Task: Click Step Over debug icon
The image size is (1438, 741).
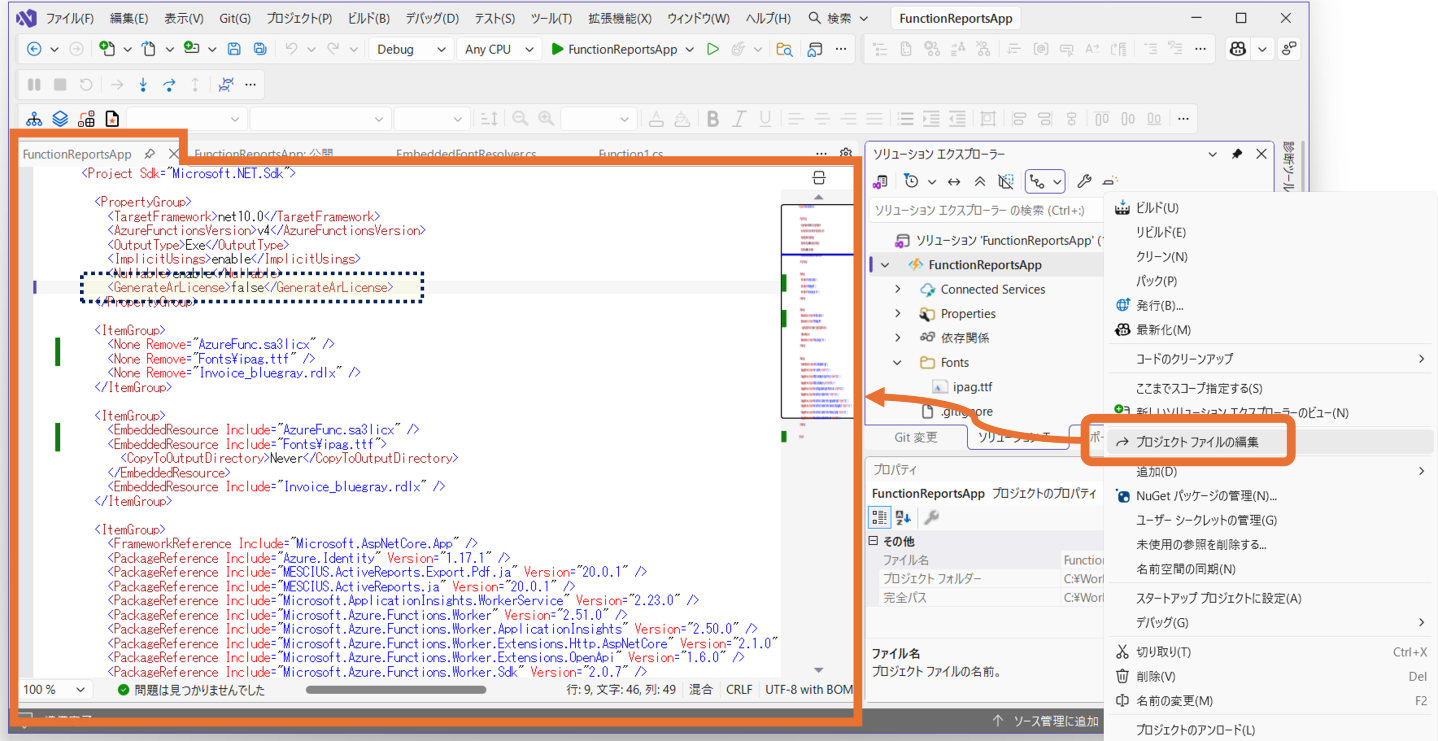Action: (169, 85)
